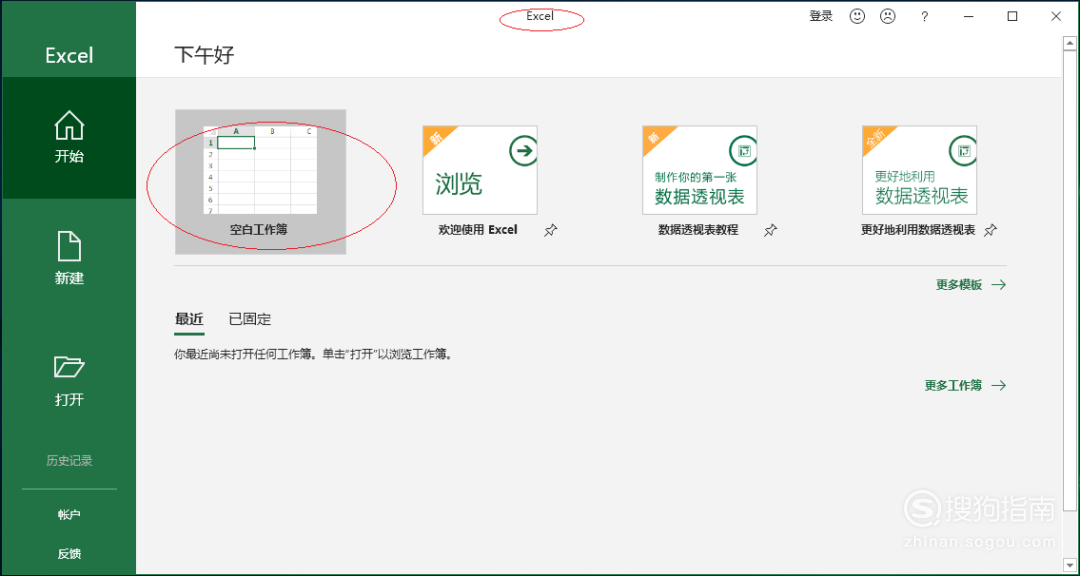Open 反馈 in the sidebar
The width and height of the screenshot is (1080, 576).
pyautogui.click(x=69, y=553)
